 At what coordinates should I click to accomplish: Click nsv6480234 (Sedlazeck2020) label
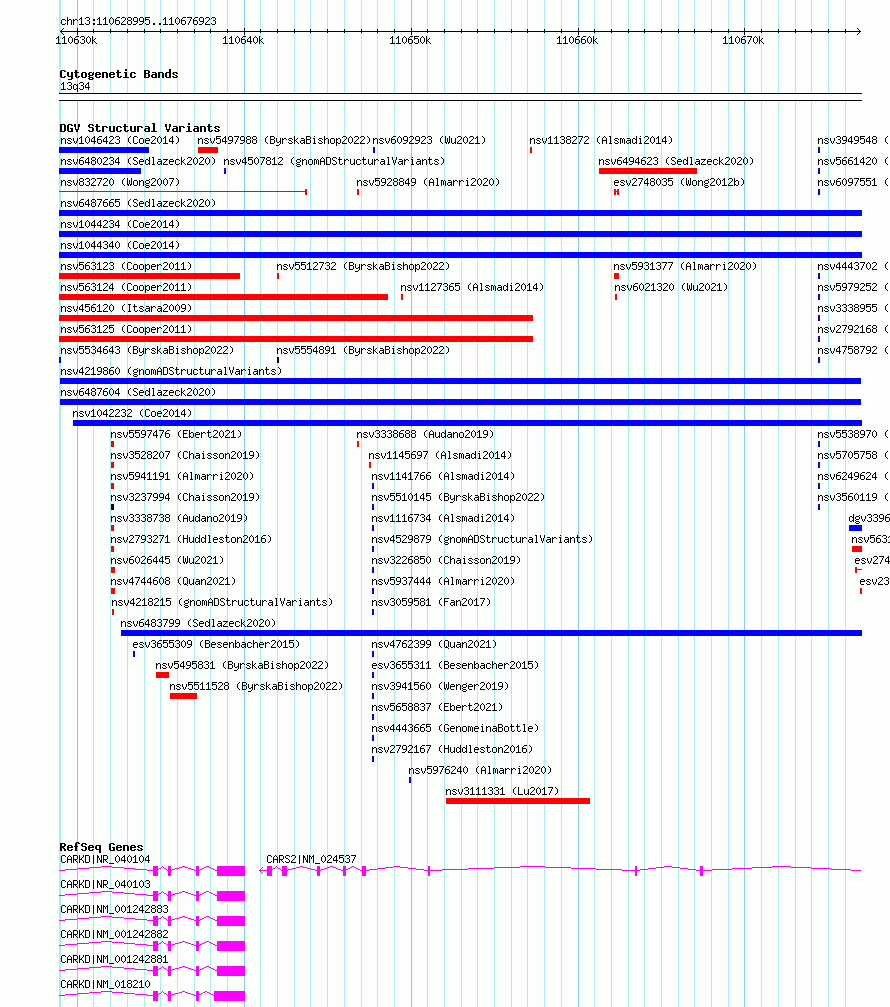[x=138, y=161]
